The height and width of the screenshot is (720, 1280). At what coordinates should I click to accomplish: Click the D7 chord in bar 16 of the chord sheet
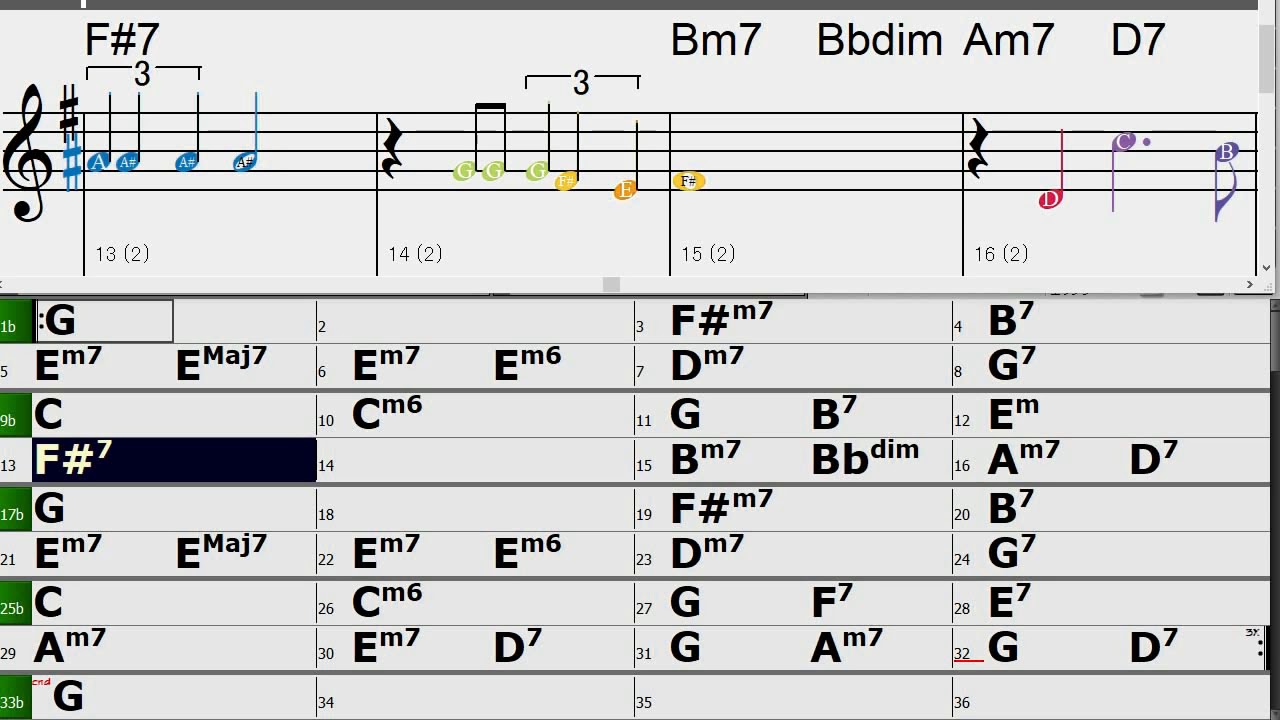(x=1153, y=459)
